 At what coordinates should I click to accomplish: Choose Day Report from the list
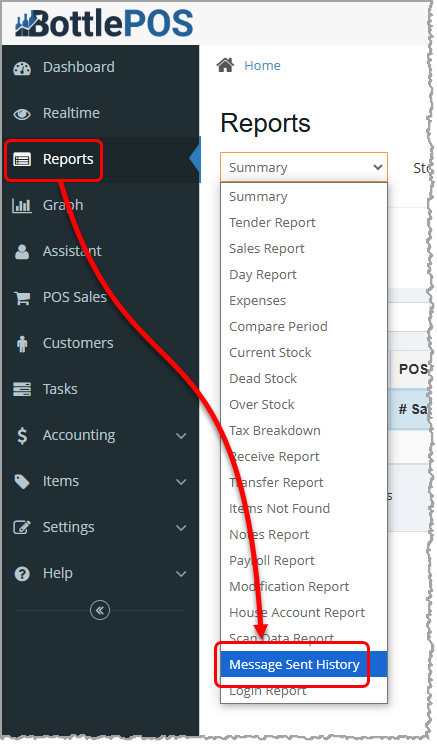pos(304,275)
